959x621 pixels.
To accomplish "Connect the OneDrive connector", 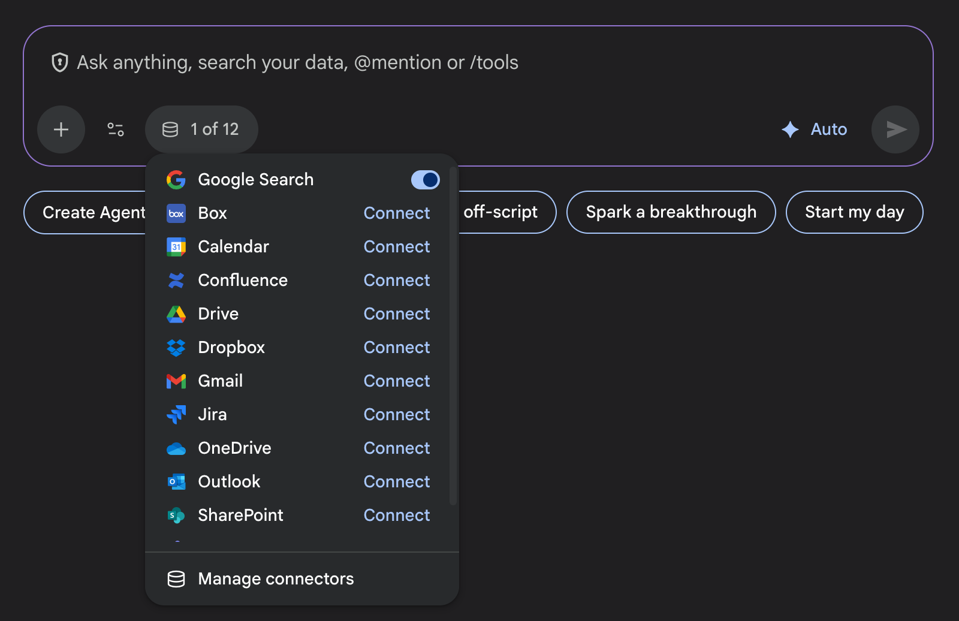I will pyautogui.click(x=396, y=449).
